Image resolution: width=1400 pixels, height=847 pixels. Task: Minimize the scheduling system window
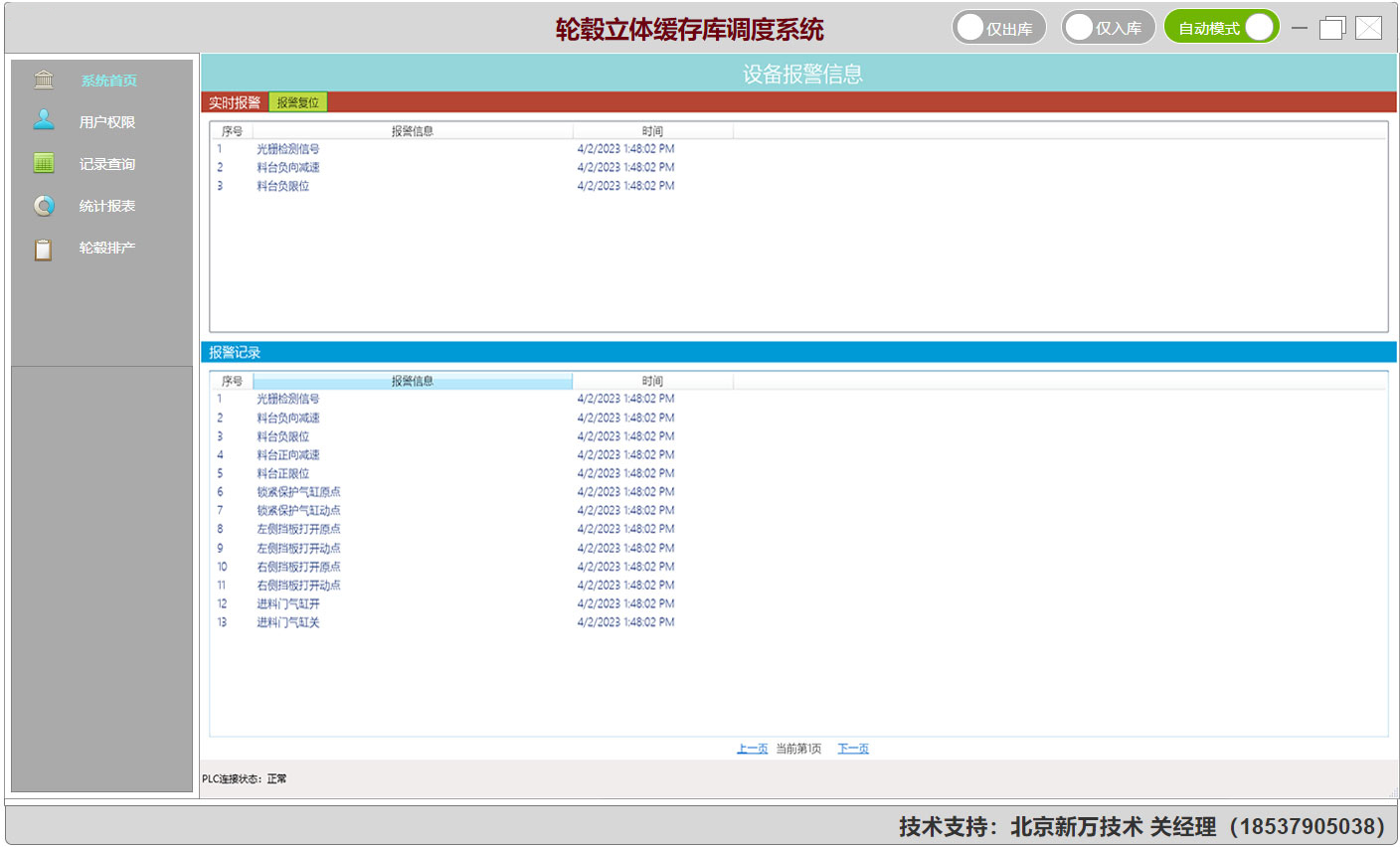click(x=1299, y=28)
